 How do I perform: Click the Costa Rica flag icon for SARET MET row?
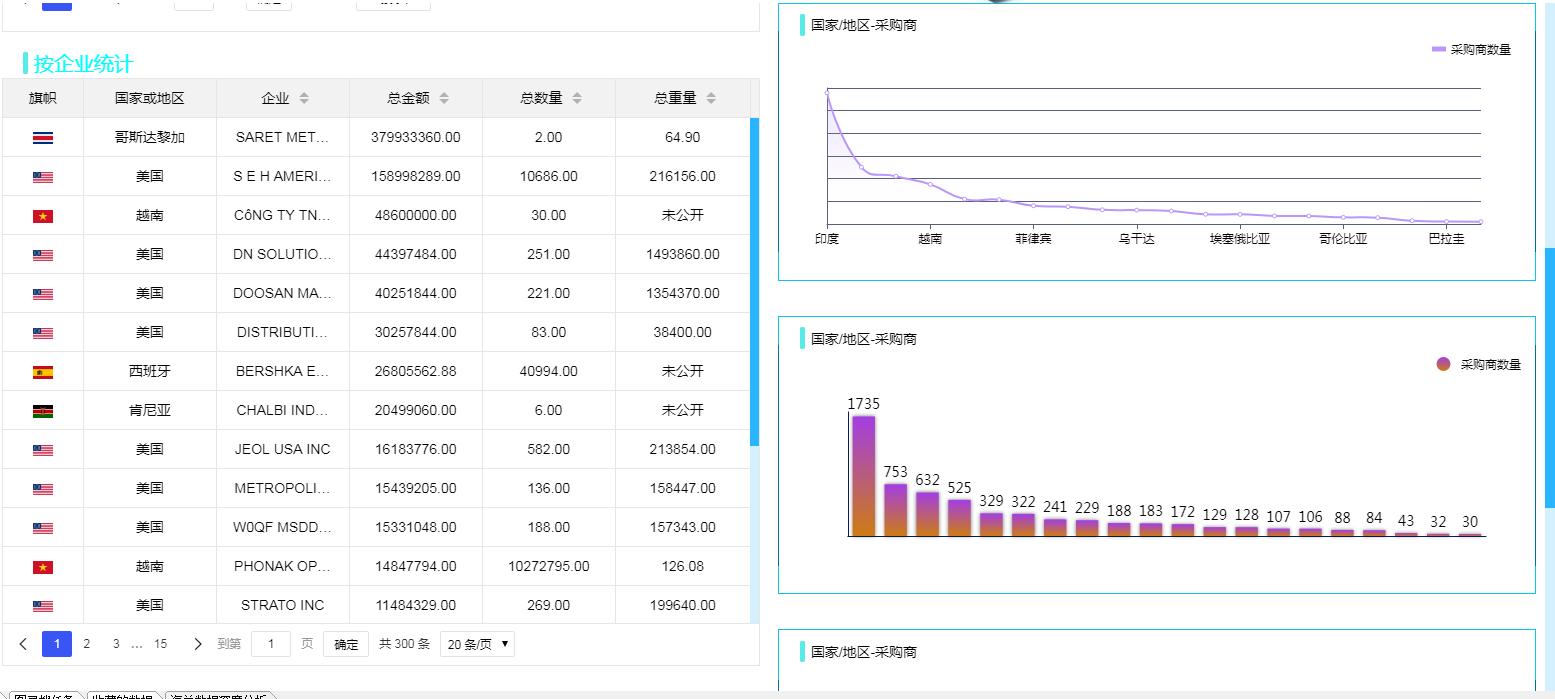(43, 137)
